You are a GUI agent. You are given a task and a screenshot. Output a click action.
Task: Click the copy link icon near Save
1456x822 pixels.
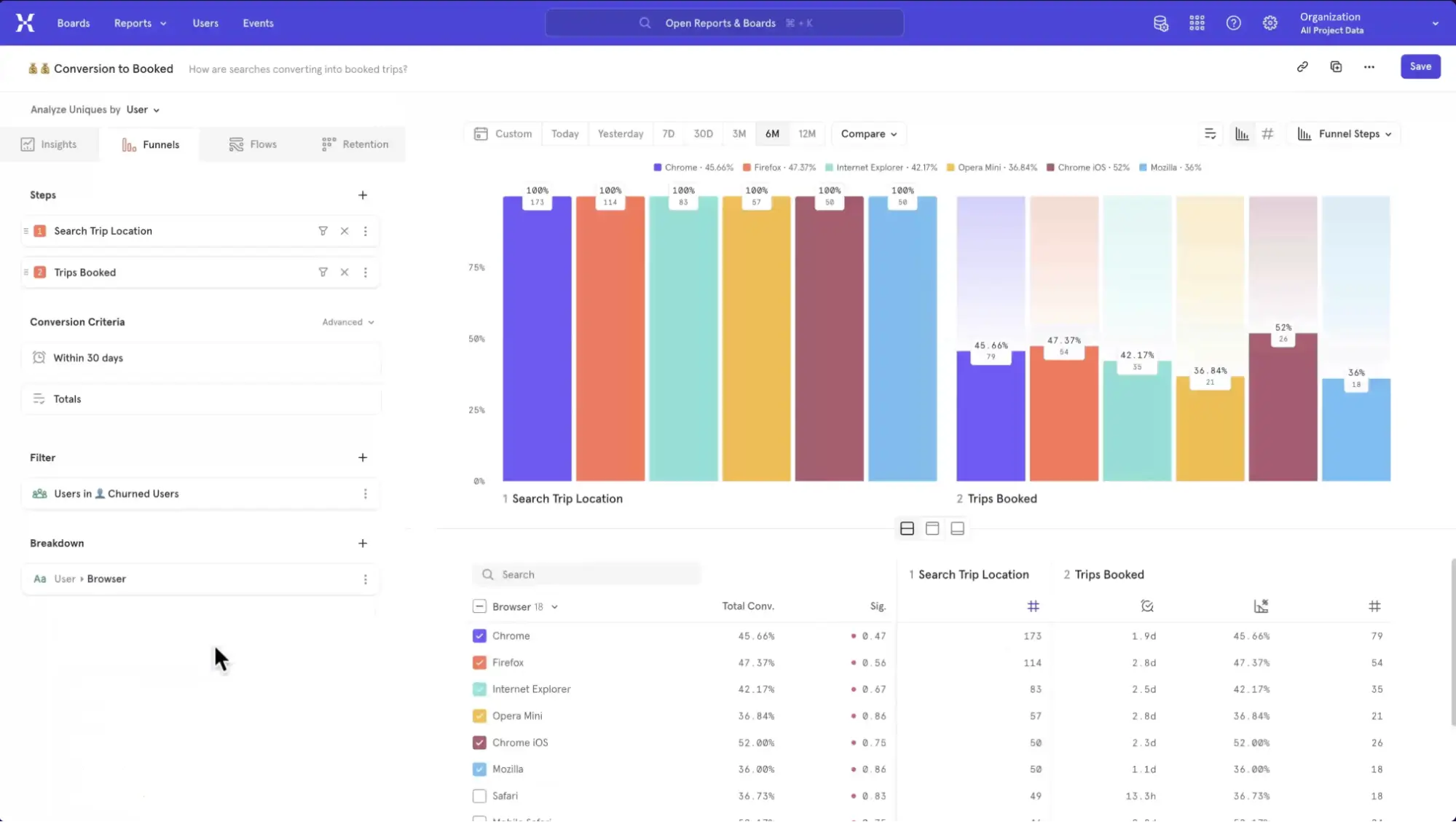(1303, 66)
